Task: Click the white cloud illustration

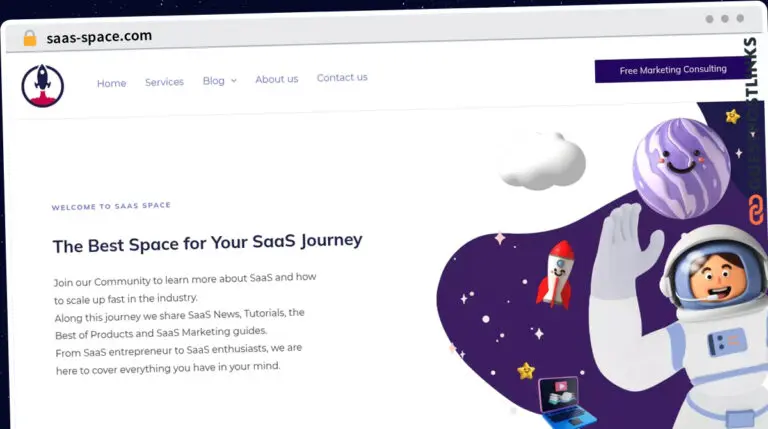Action: (x=543, y=161)
